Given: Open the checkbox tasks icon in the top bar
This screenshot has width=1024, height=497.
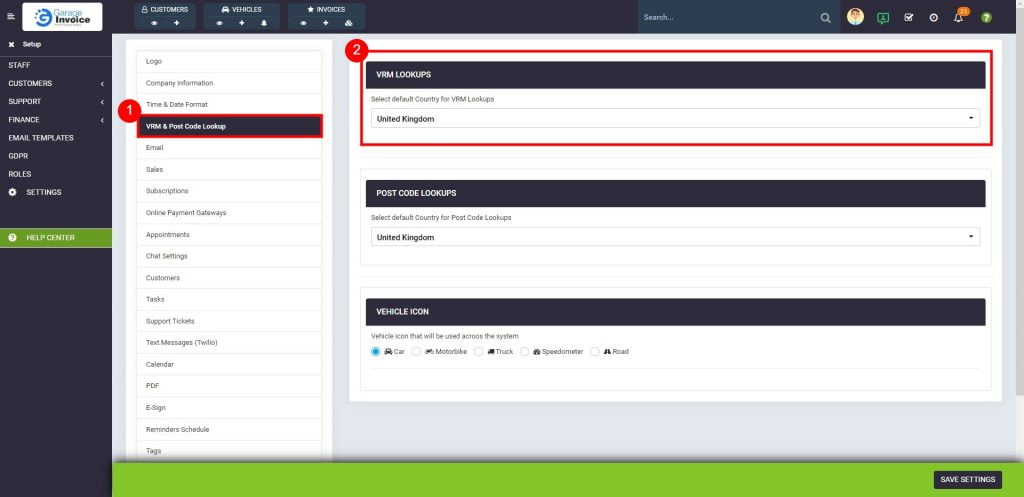Looking at the screenshot, I should click(x=909, y=18).
